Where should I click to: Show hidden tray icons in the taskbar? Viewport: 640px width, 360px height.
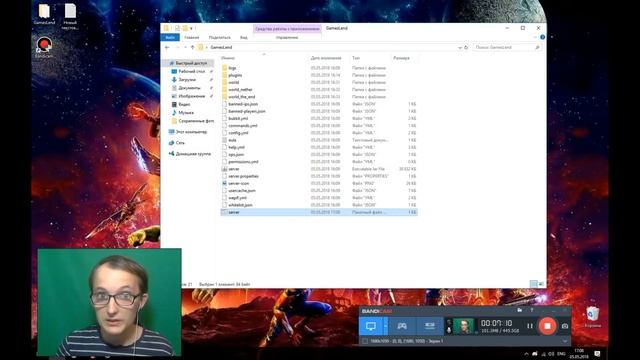[x=526, y=354]
